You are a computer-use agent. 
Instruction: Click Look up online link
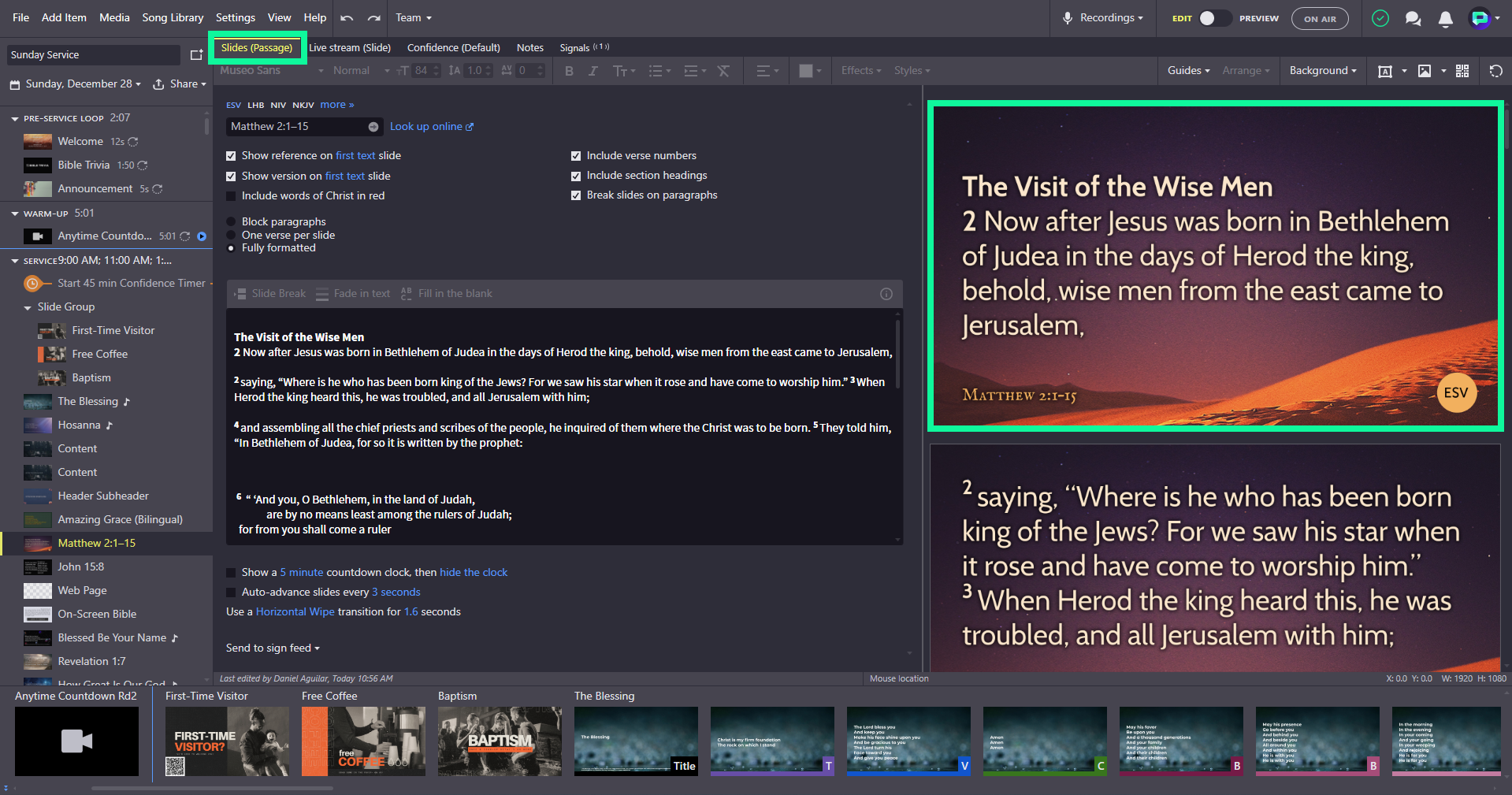(432, 127)
